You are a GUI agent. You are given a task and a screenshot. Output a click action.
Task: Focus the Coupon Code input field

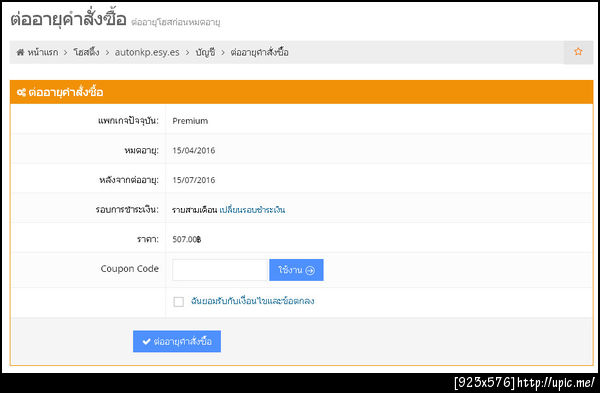tap(220, 270)
